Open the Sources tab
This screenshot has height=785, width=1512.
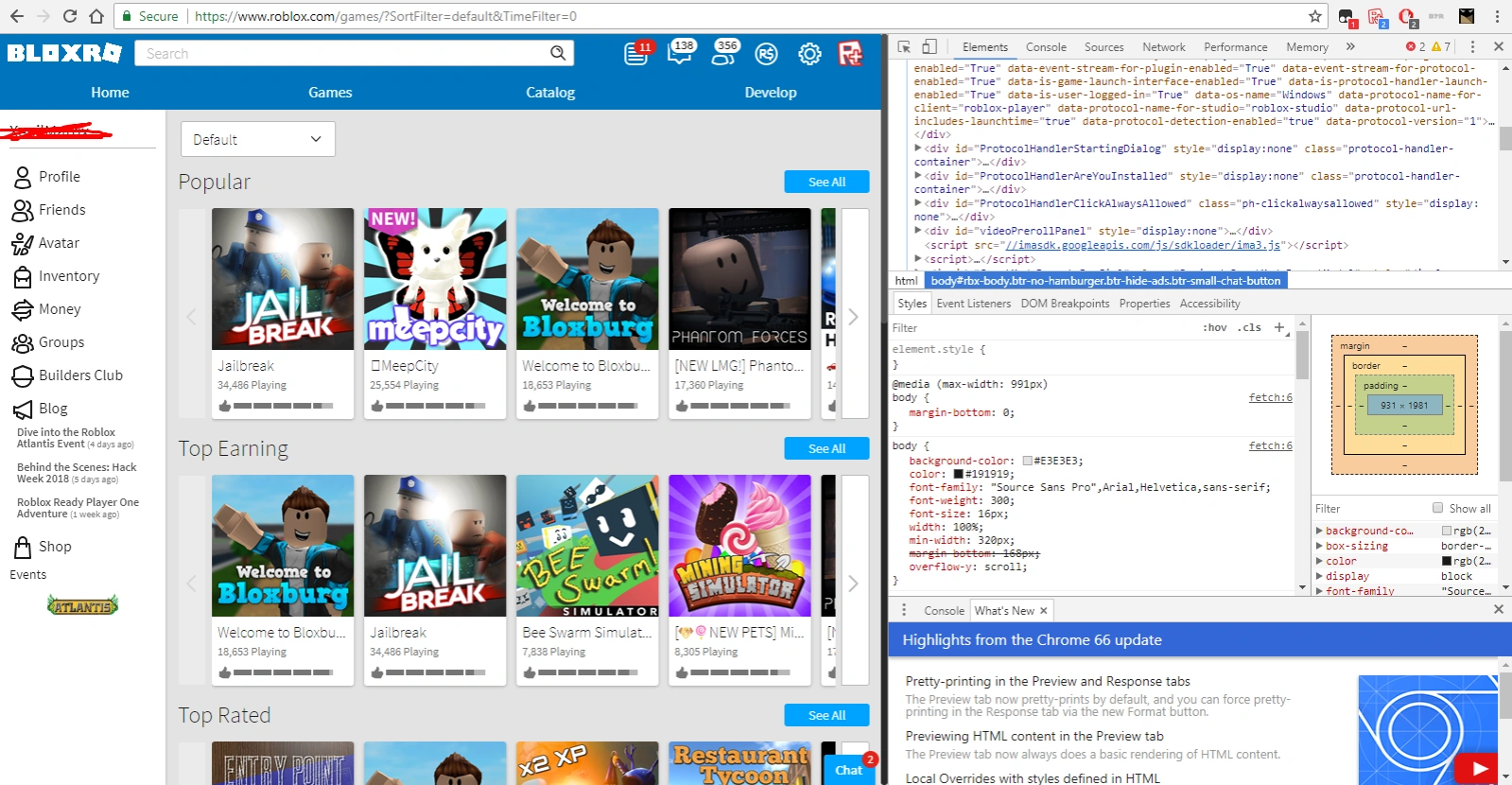click(1104, 47)
